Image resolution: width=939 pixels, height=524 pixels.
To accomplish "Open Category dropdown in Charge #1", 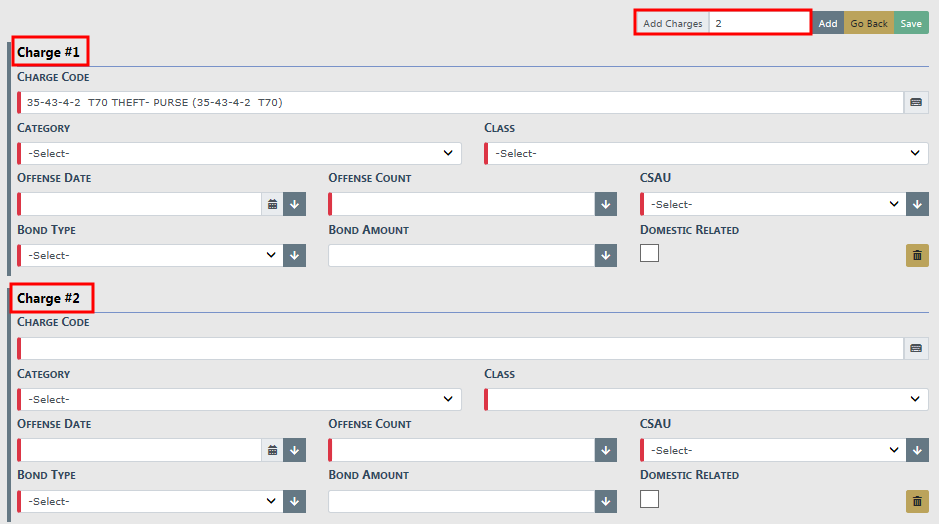I will tap(240, 153).
